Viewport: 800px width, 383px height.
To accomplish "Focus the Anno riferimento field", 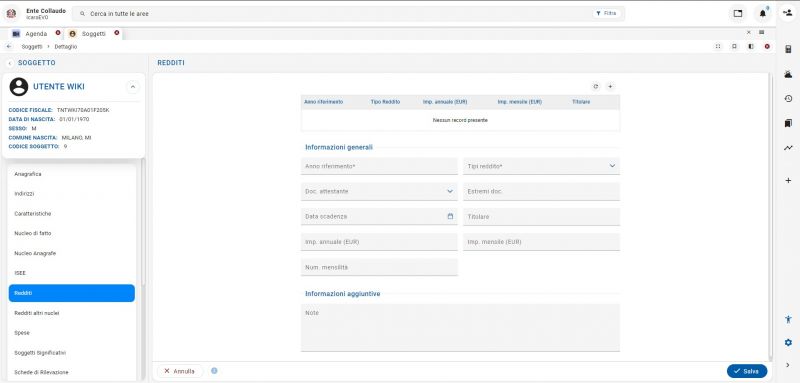I will [x=379, y=166].
